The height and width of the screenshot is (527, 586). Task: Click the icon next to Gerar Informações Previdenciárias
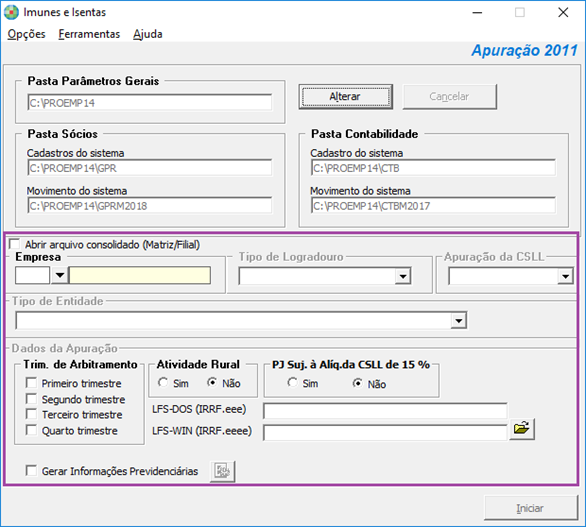(223, 471)
